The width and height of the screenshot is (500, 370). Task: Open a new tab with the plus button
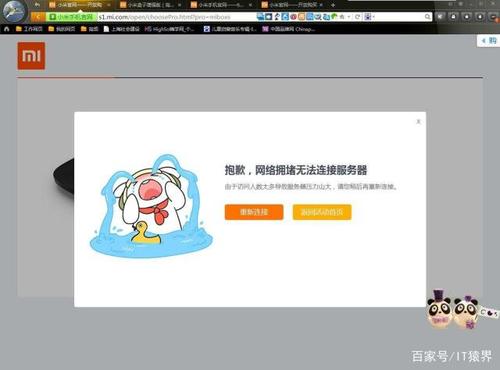333,5
